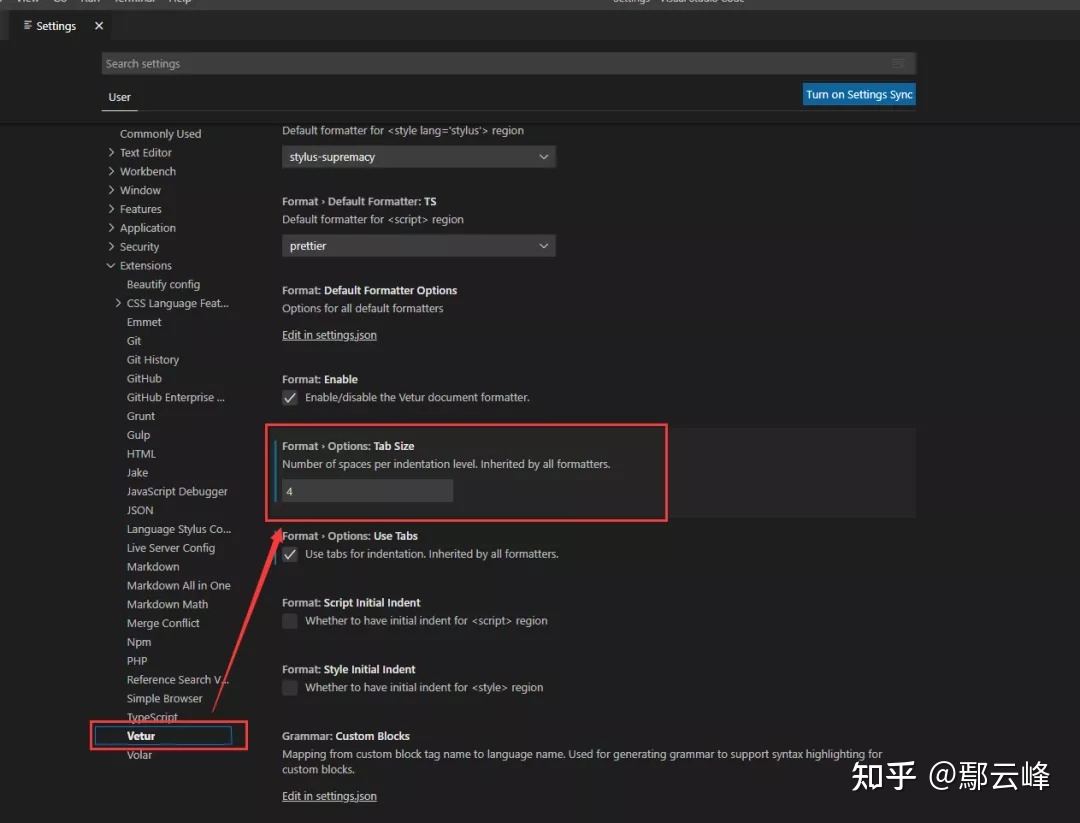Select Volar extension settings

click(x=139, y=755)
